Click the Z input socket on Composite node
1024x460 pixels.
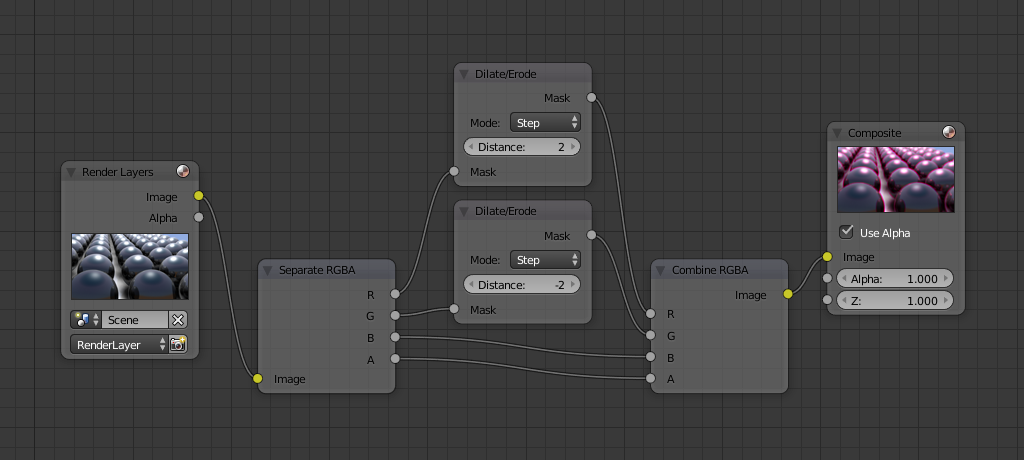(x=827, y=300)
